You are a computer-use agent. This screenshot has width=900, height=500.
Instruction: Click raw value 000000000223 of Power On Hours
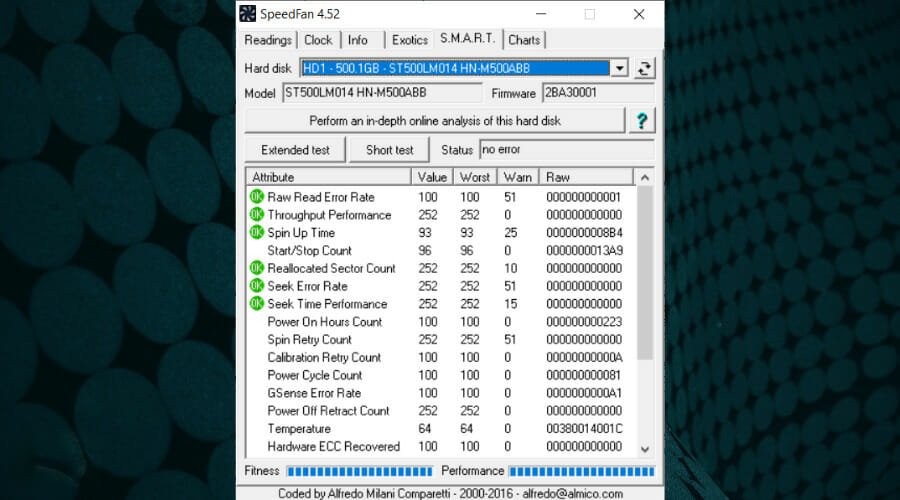[584, 321]
